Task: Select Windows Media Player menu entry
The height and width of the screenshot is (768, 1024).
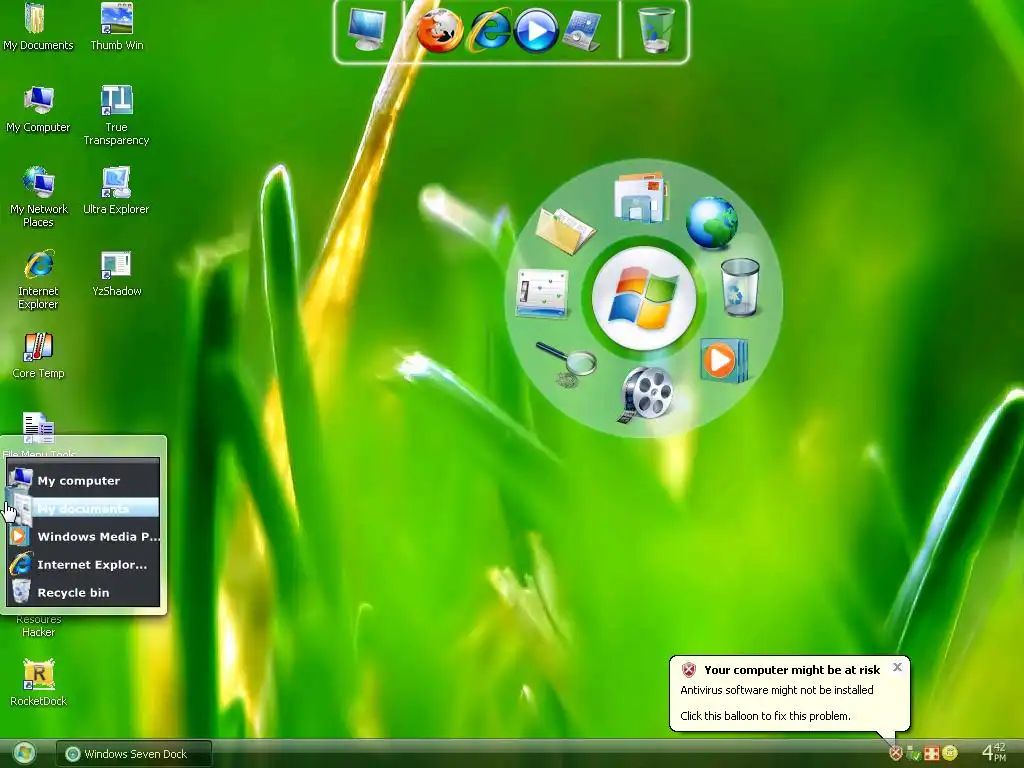Action: [84, 537]
